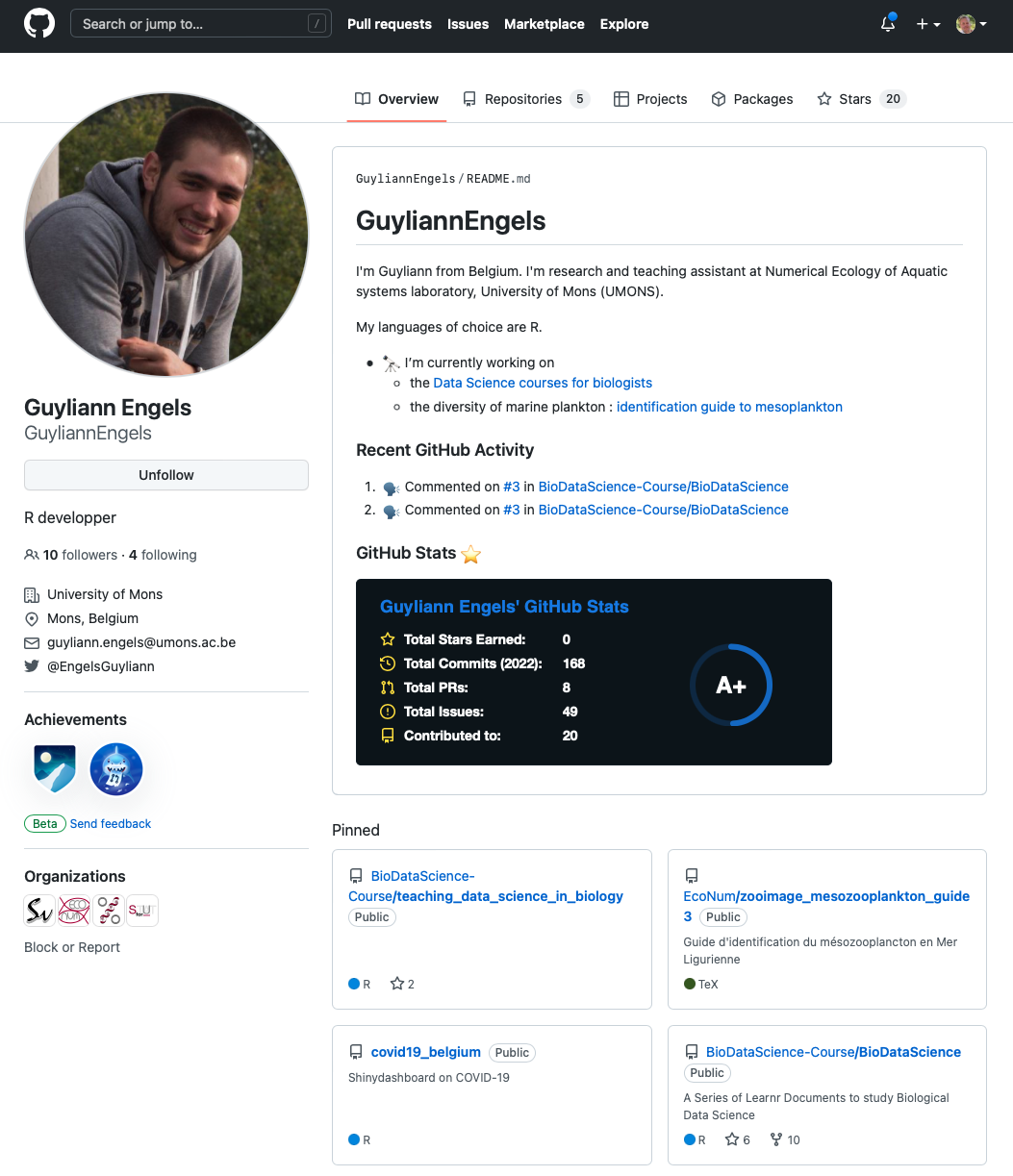Open the fourth organization avatar (SDD)
This screenshot has height=1176, width=1013.
(x=142, y=911)
